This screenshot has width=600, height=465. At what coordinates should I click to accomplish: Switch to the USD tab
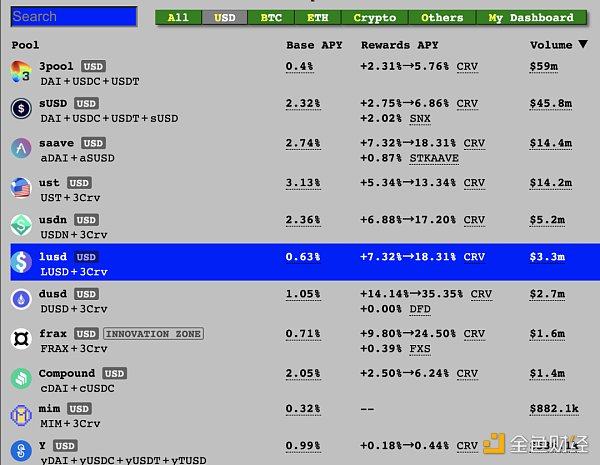(x=225, y=18)
